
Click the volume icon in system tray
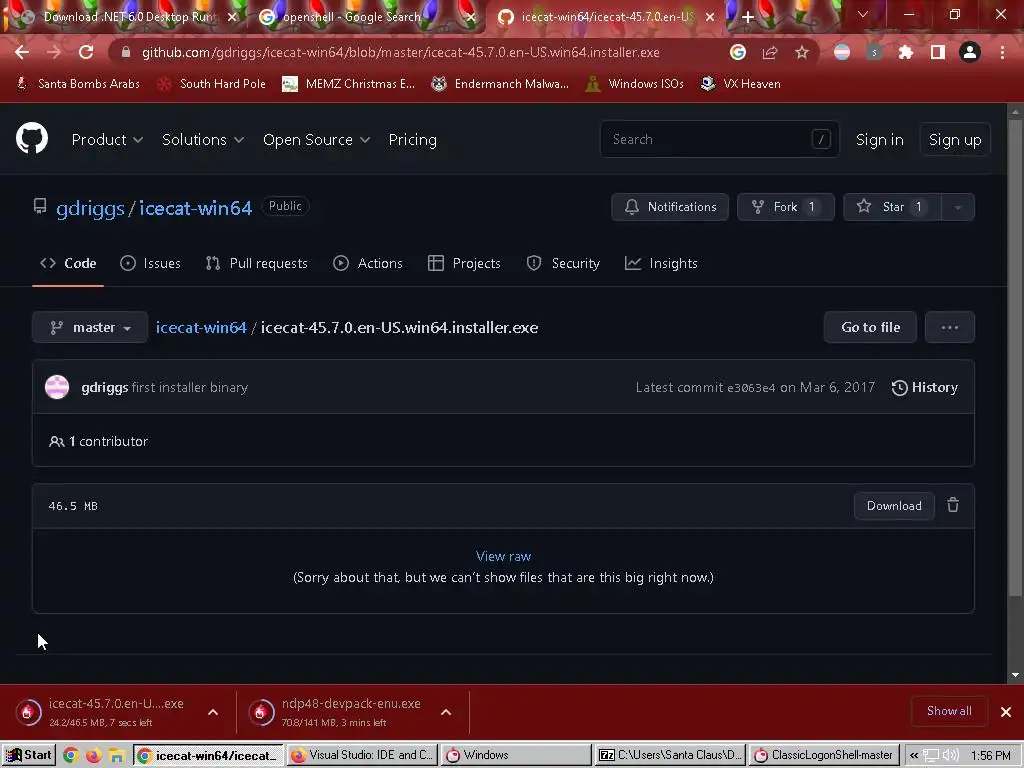952,756
